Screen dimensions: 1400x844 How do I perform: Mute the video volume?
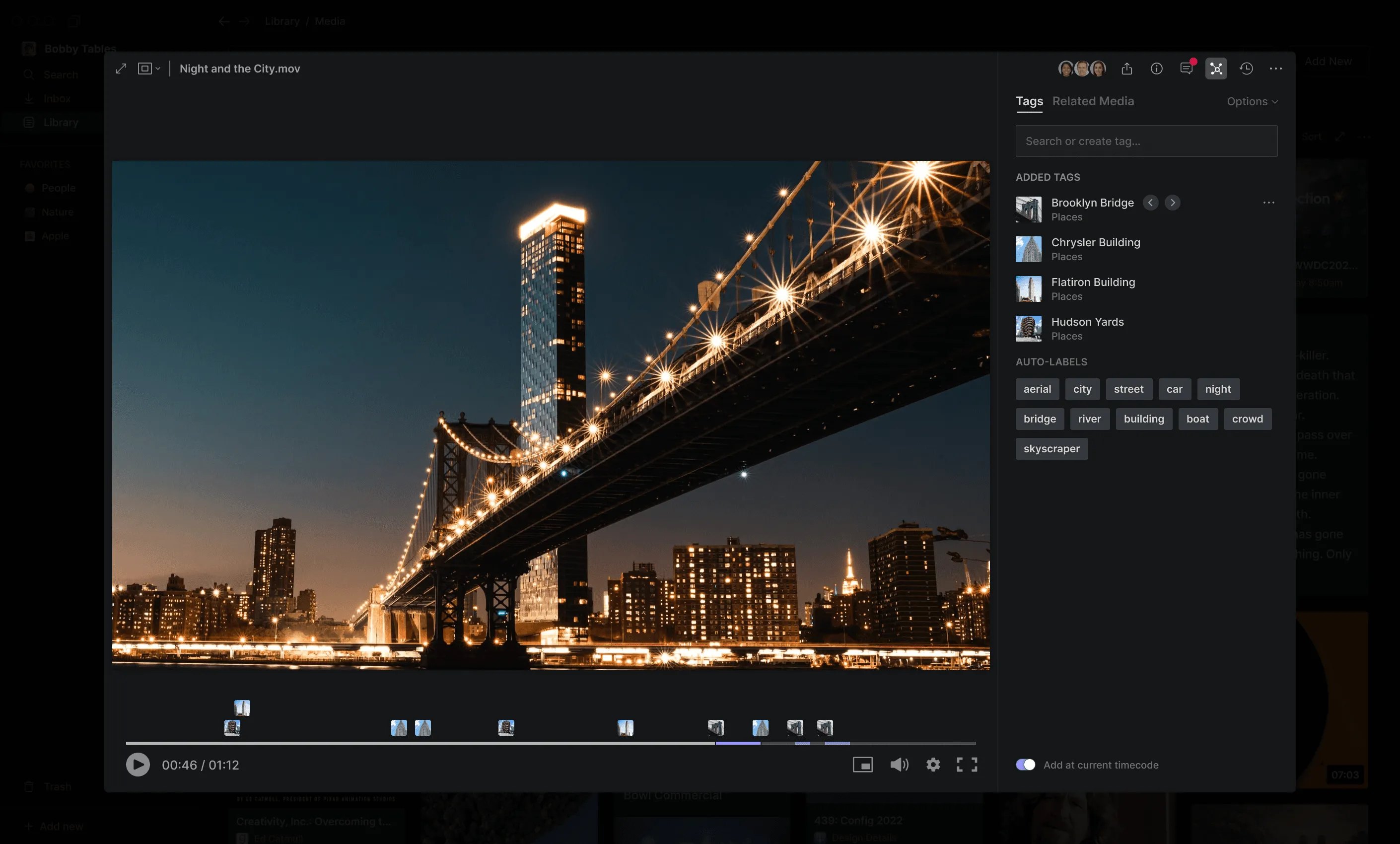coord(899,765)
